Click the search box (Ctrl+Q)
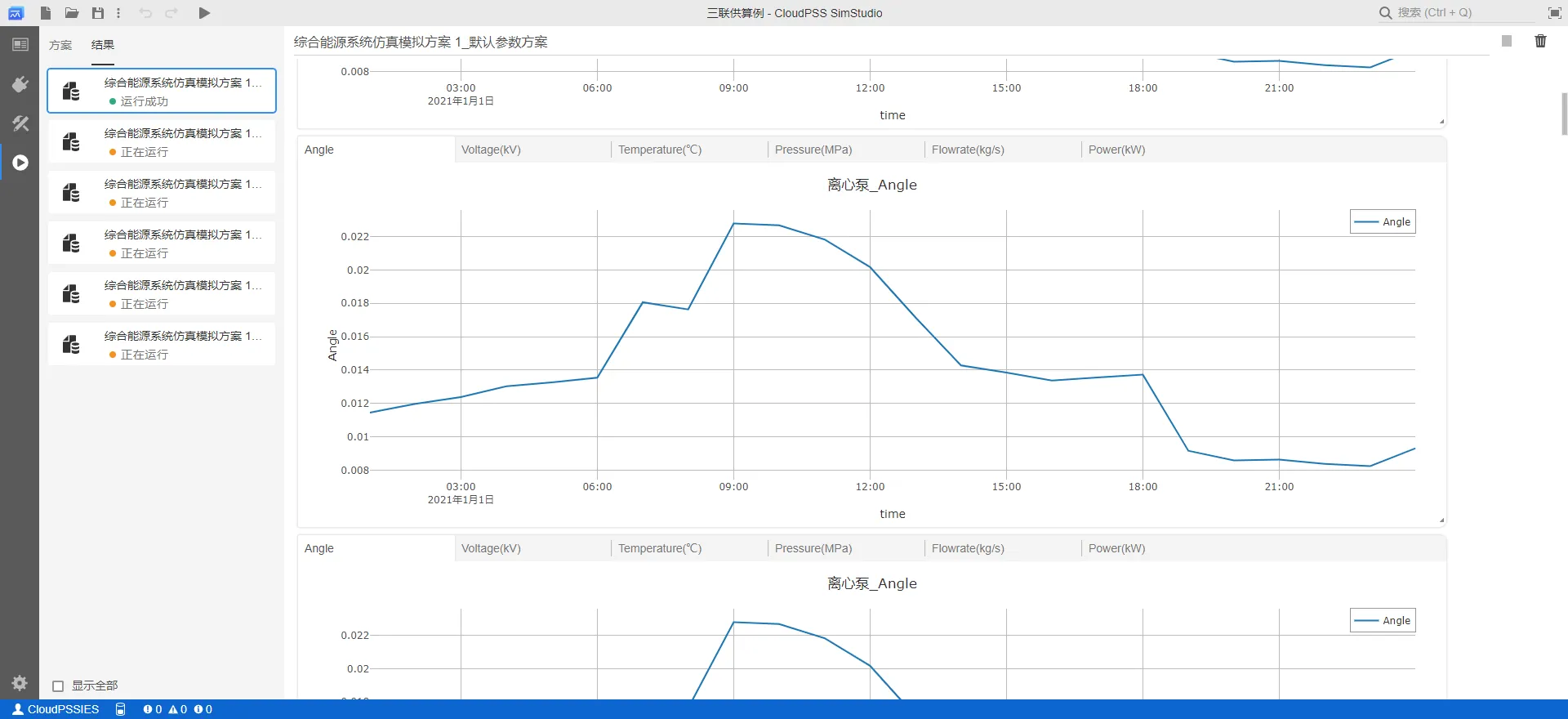This screenshot has height=719, width=1568. (x=1456, y=13)
